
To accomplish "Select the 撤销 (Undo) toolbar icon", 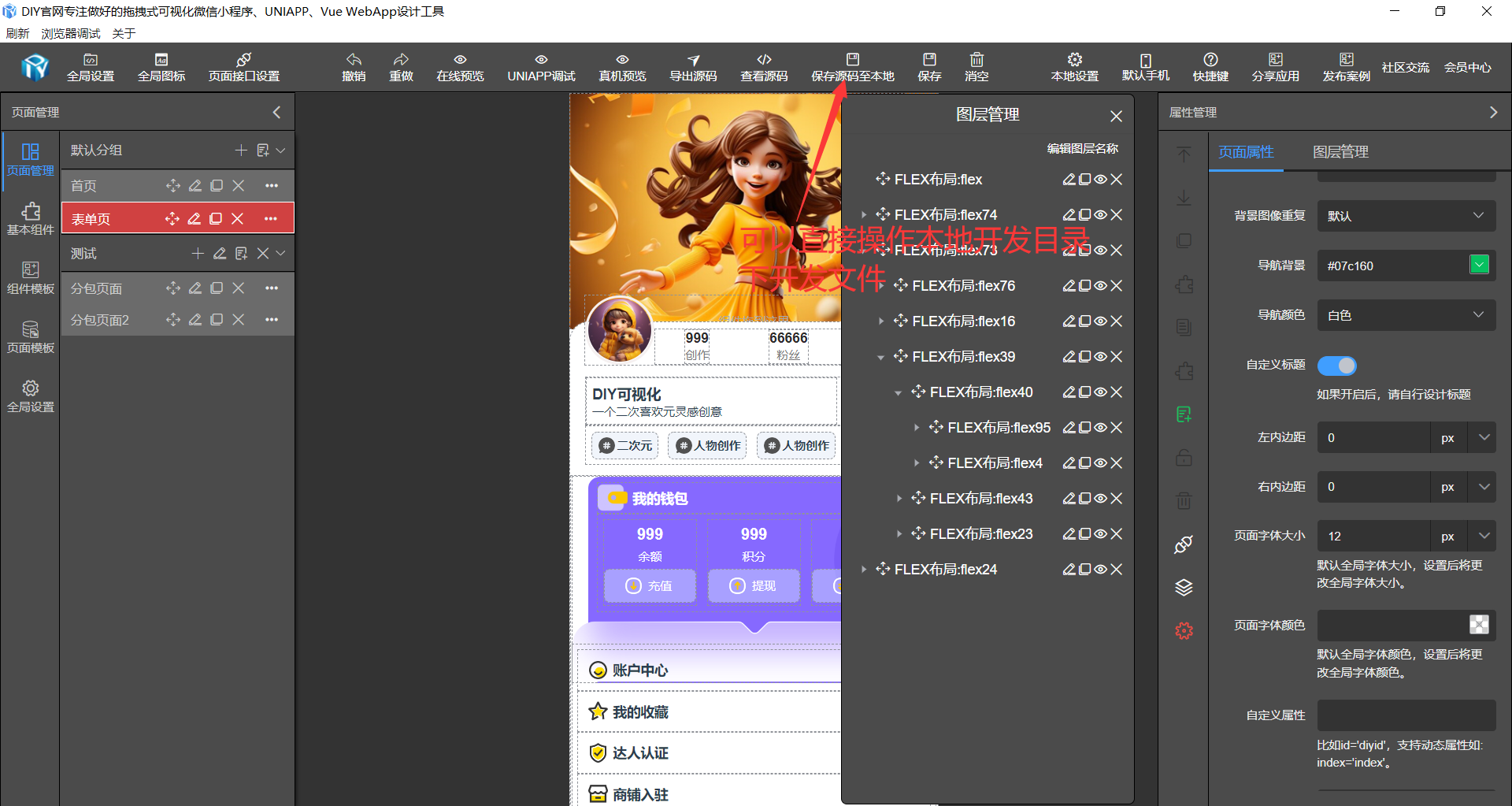I will (x=354, y=67).
